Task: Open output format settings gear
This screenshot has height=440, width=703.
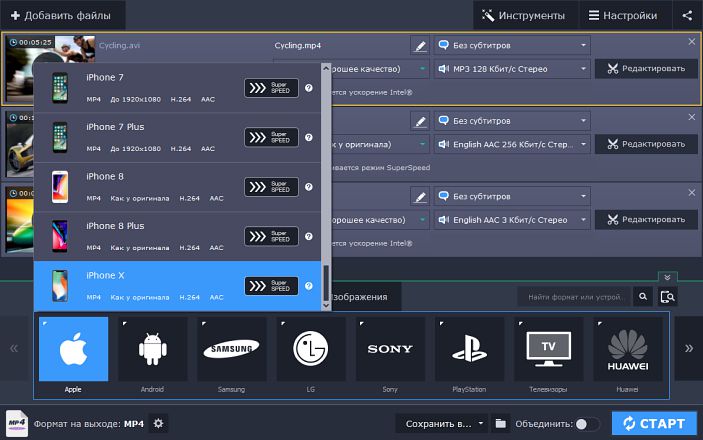Action: (158, 423)
